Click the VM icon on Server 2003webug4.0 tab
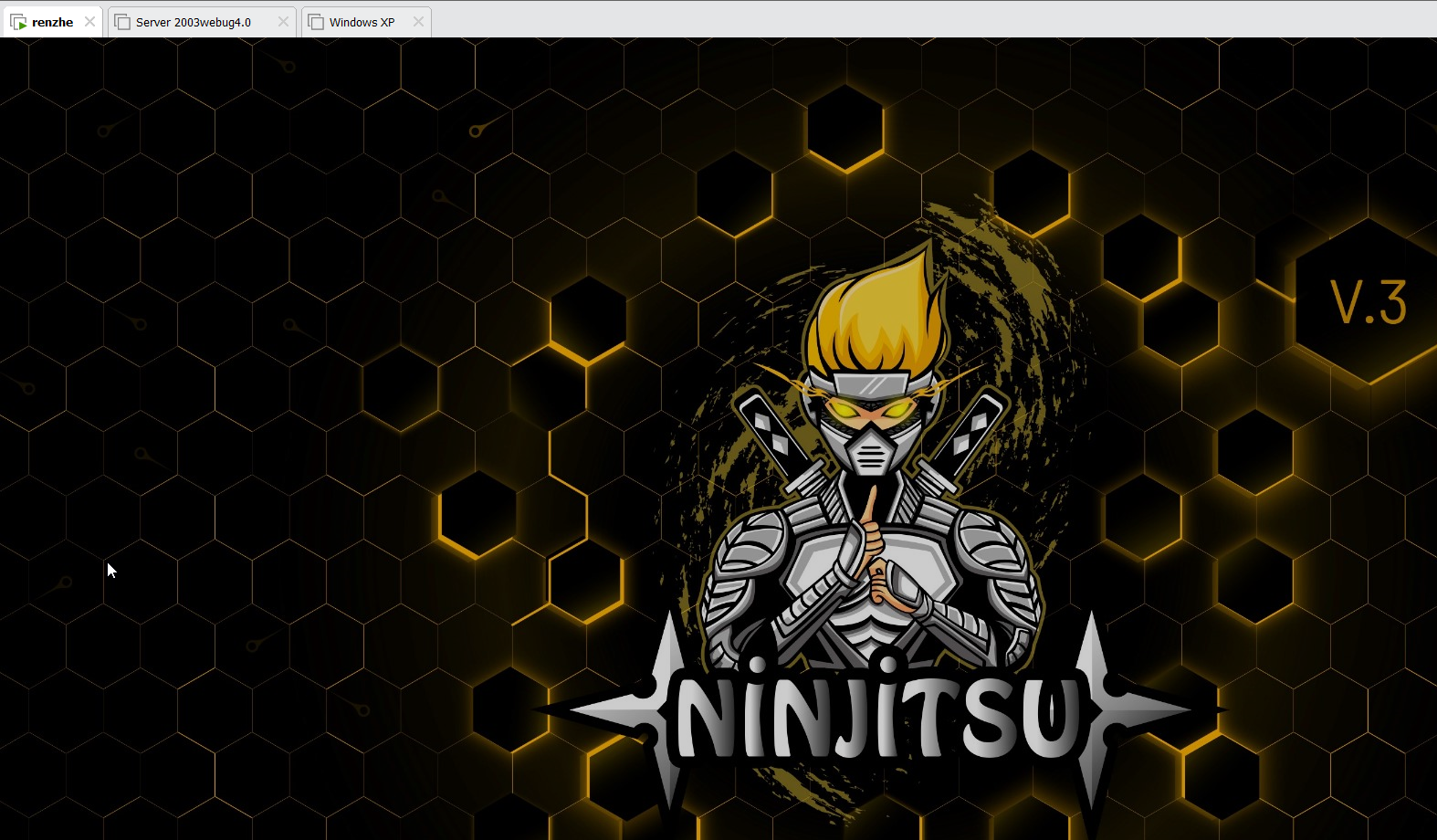This screenshot has height=840, width=1437. (122, 22)
